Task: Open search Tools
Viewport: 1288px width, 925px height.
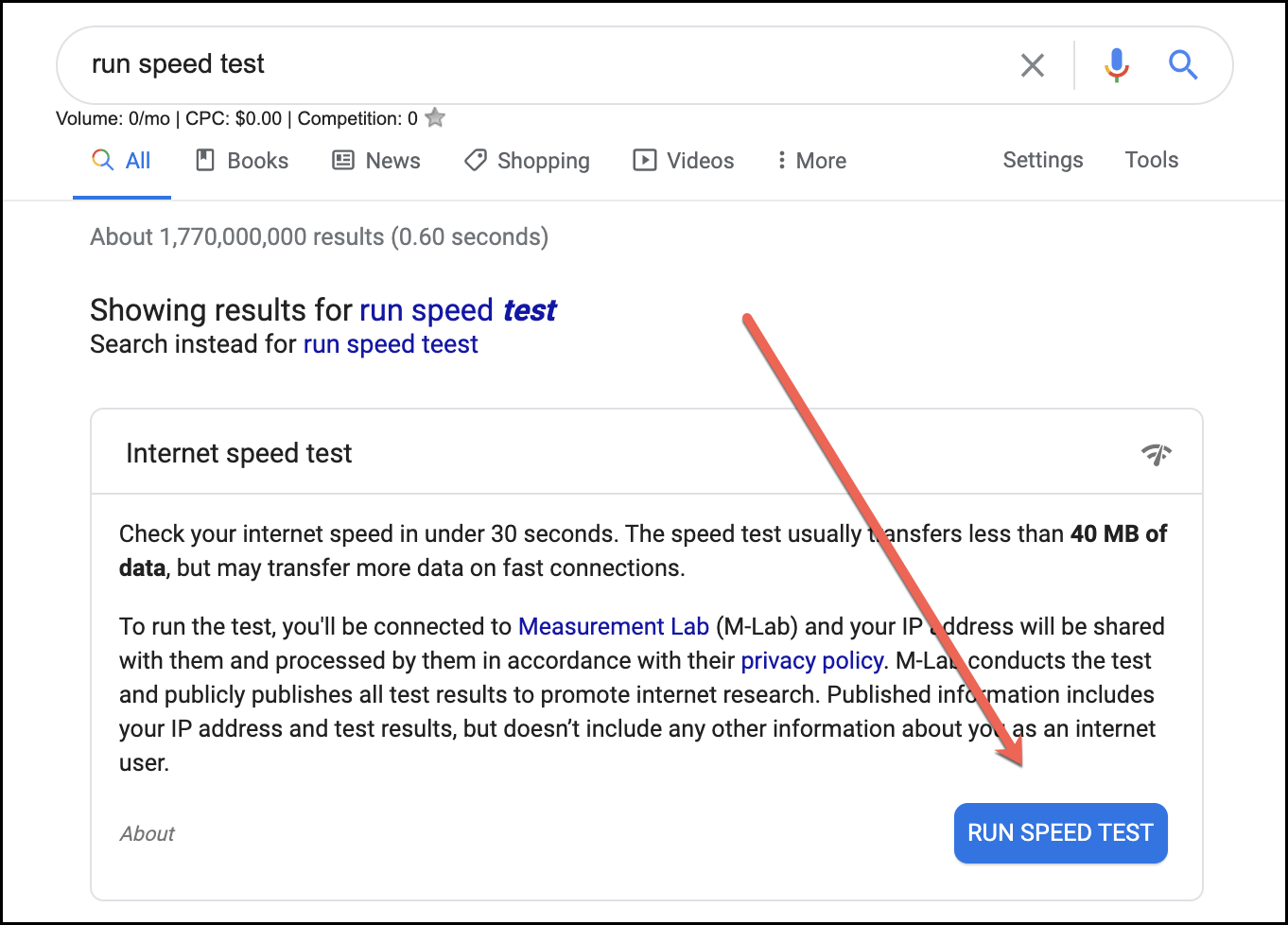Action: [1152, 160]
